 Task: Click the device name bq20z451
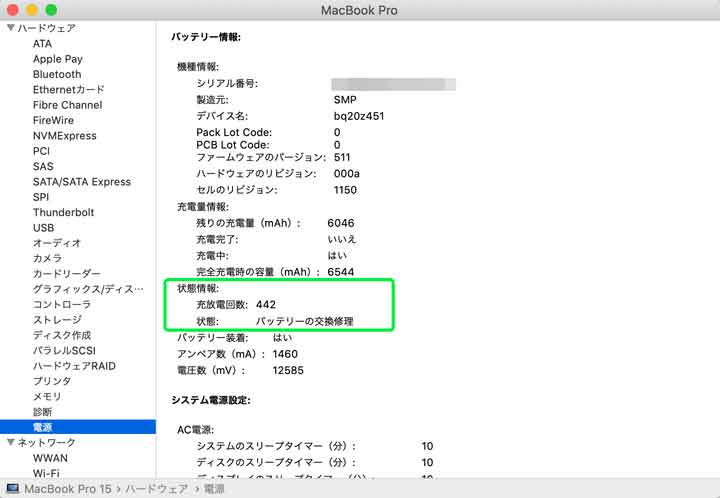pos(359,116)
